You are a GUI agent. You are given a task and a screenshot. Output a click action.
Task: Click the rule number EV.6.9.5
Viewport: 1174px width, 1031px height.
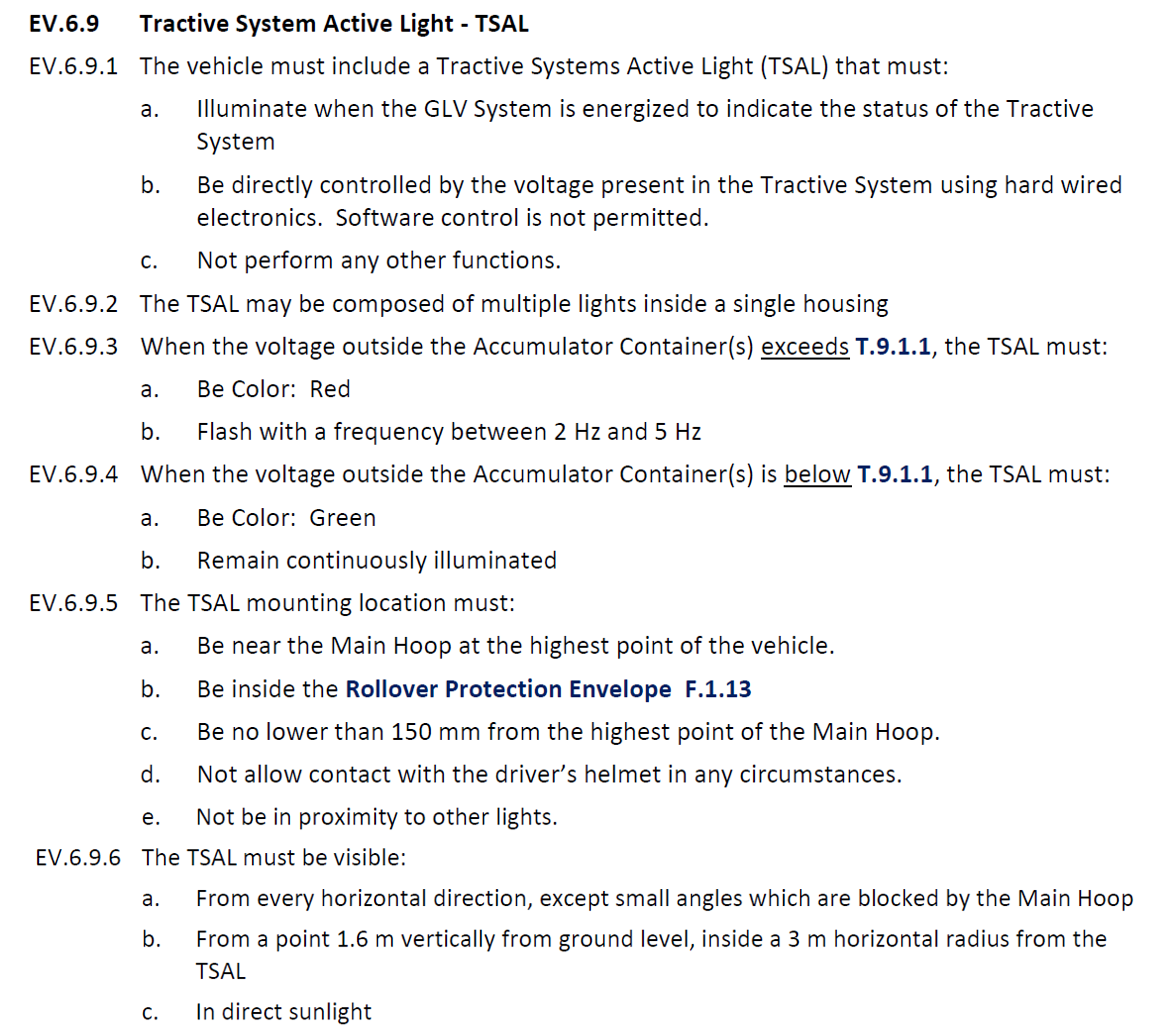[74, 603]
